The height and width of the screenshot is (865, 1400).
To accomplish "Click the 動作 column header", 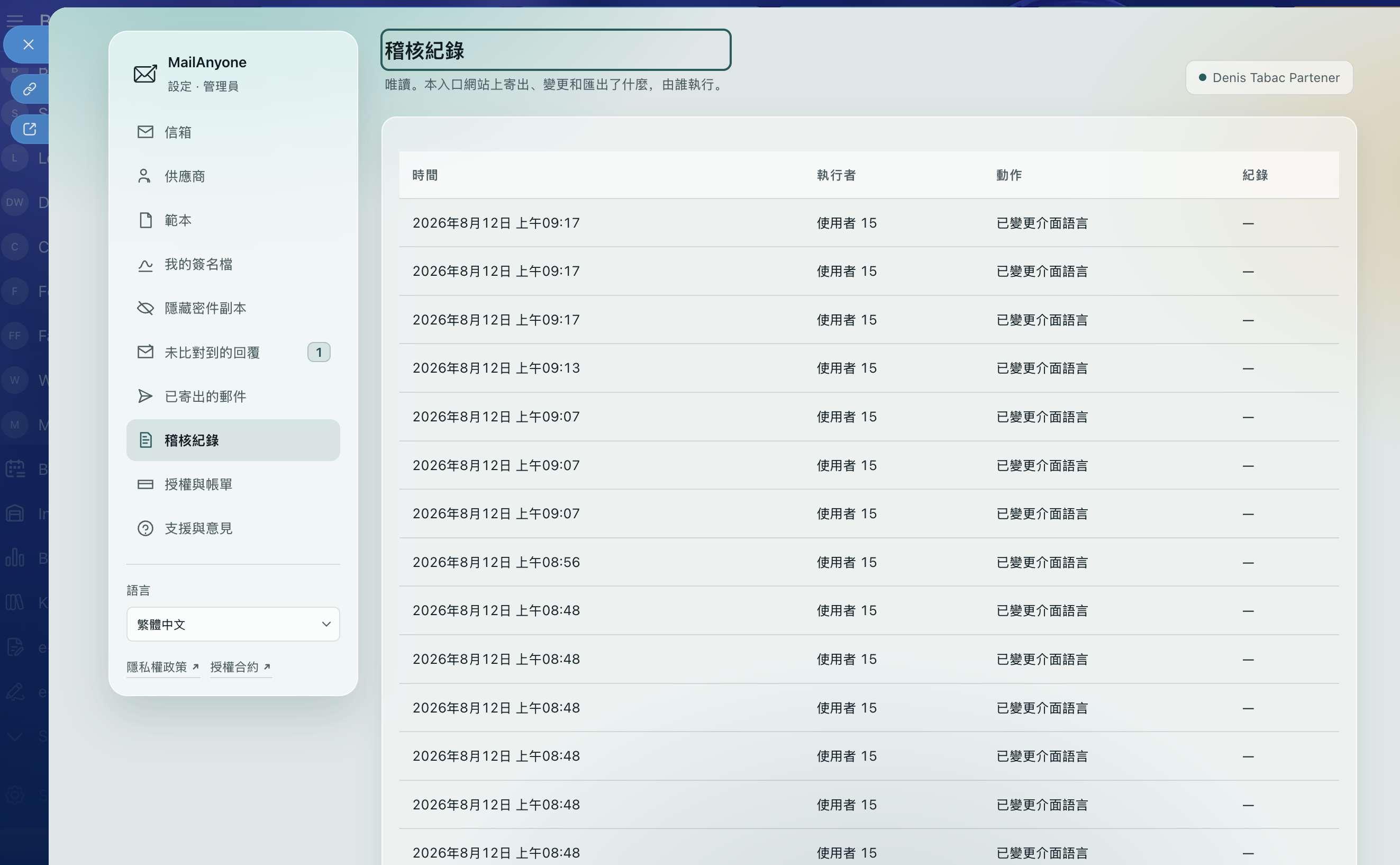I will tap(1009, 175).
